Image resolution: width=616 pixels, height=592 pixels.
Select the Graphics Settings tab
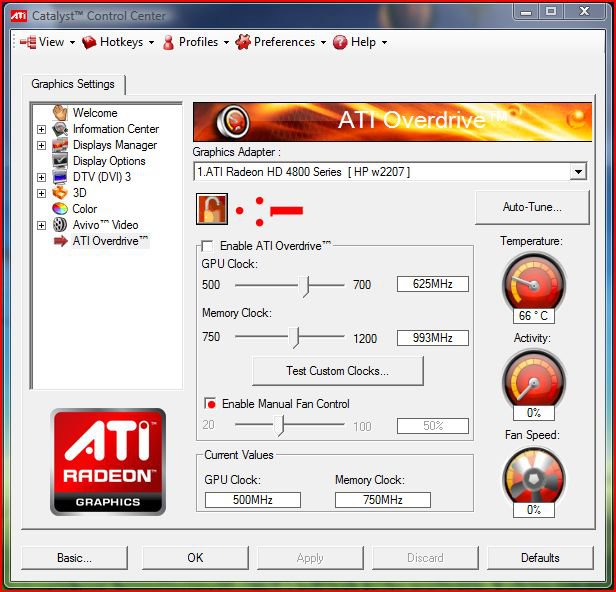tap(73, 84)
